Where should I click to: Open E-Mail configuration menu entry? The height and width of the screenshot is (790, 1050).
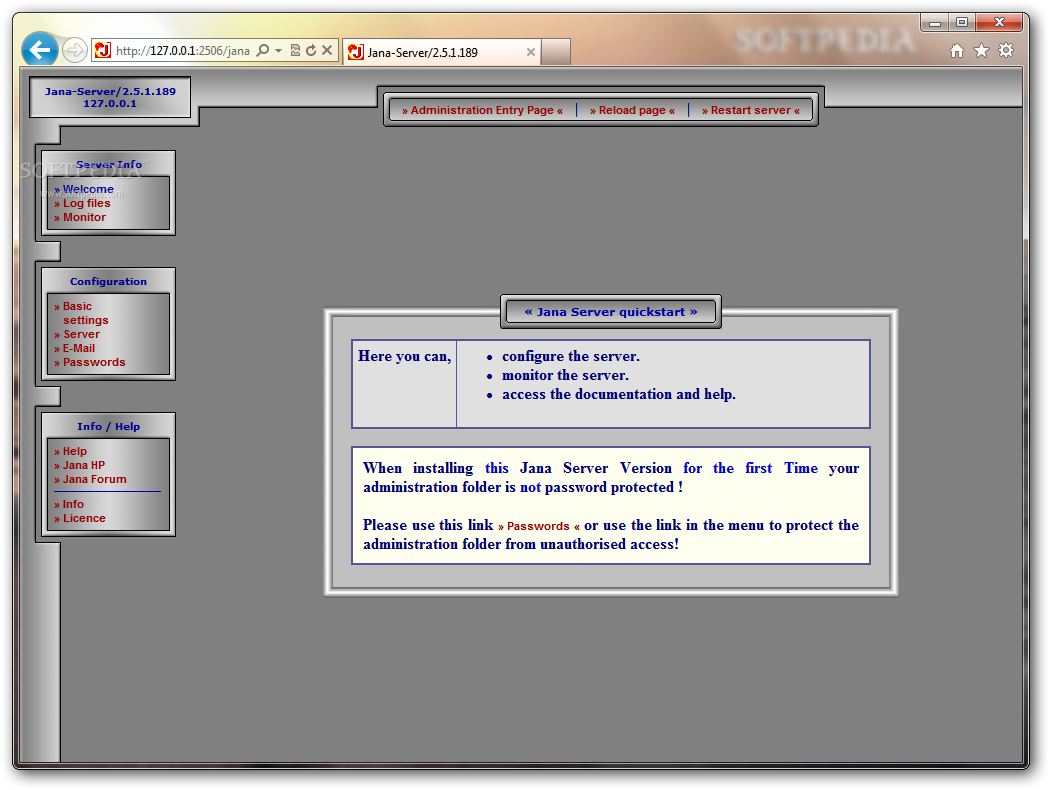pos(74,349)
